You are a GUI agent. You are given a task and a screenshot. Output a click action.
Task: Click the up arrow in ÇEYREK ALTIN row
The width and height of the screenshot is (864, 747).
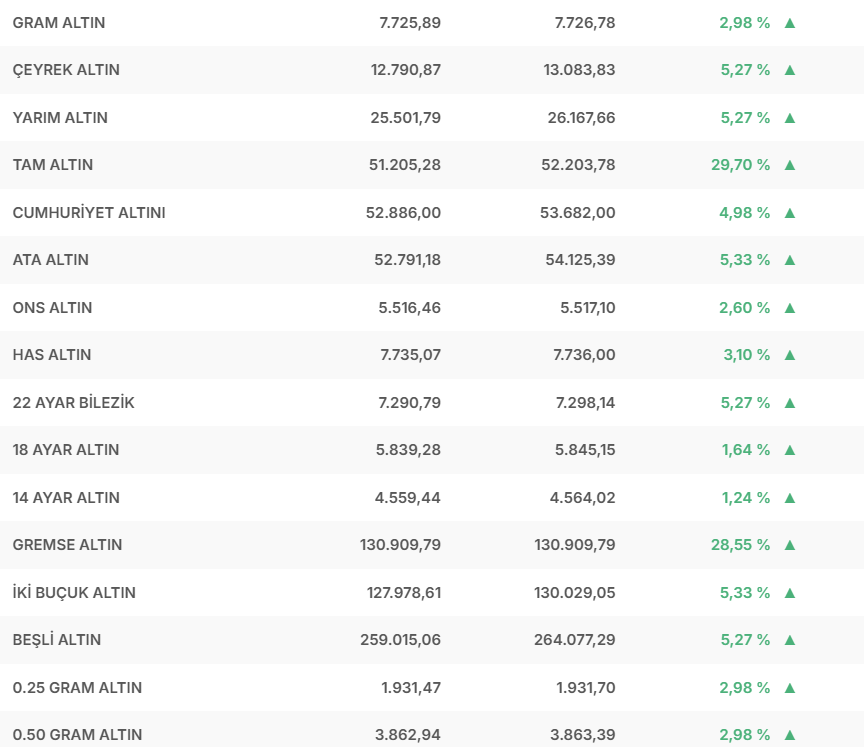[789, 70]
